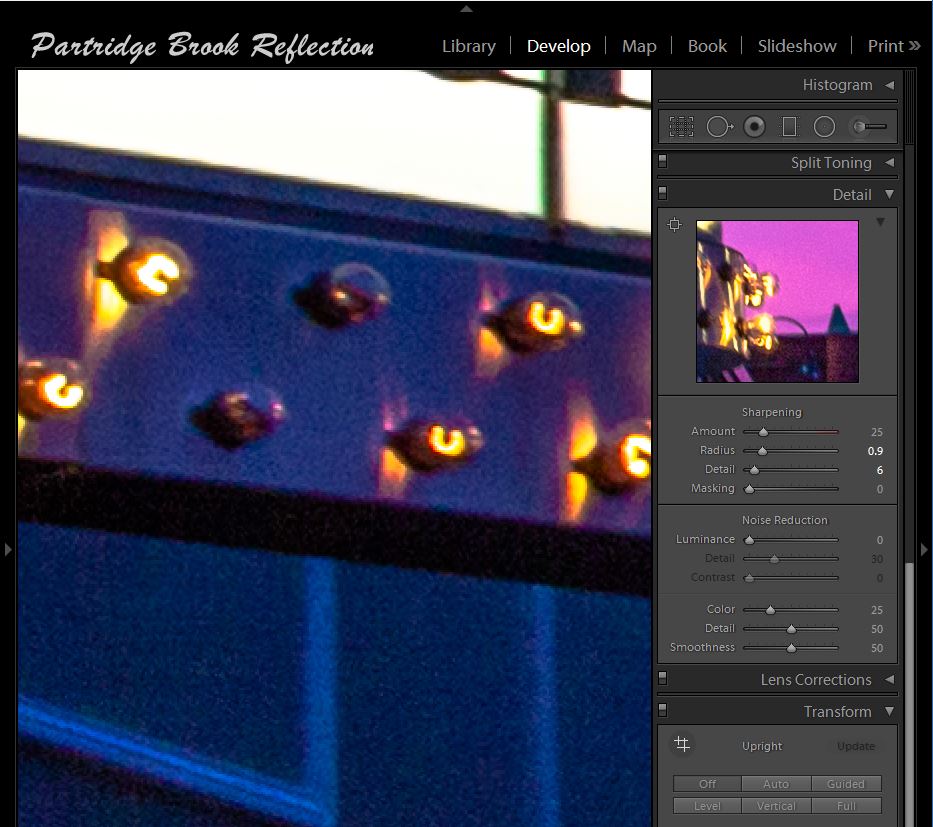Collapse the Detail panel
933x827 pixels.
click(889, 194)
